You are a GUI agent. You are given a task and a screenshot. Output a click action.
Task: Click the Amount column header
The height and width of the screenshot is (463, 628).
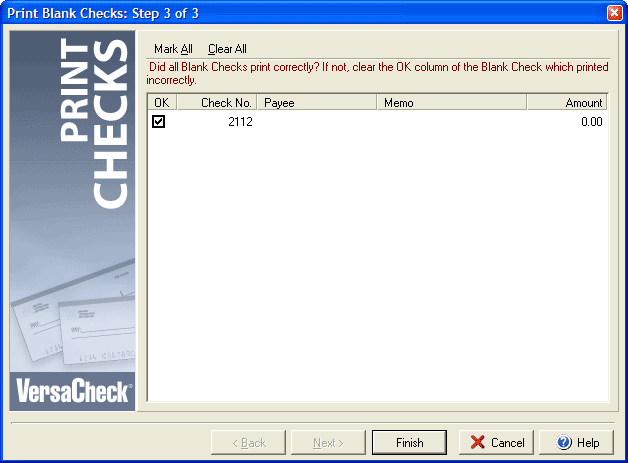click(567, 103)
